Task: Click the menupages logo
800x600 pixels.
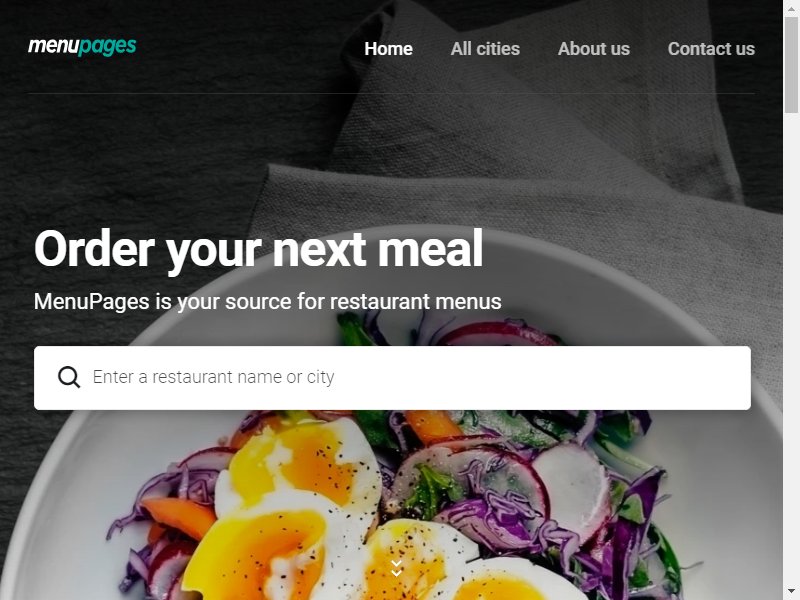Action: pos(82,46)
